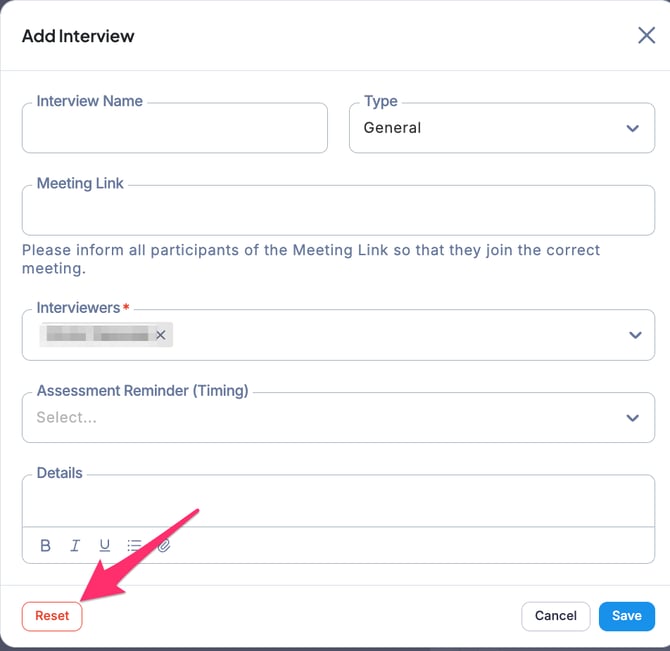Toggle underline formatting in Details editor

pyautogui.click(x=104, y=546)
